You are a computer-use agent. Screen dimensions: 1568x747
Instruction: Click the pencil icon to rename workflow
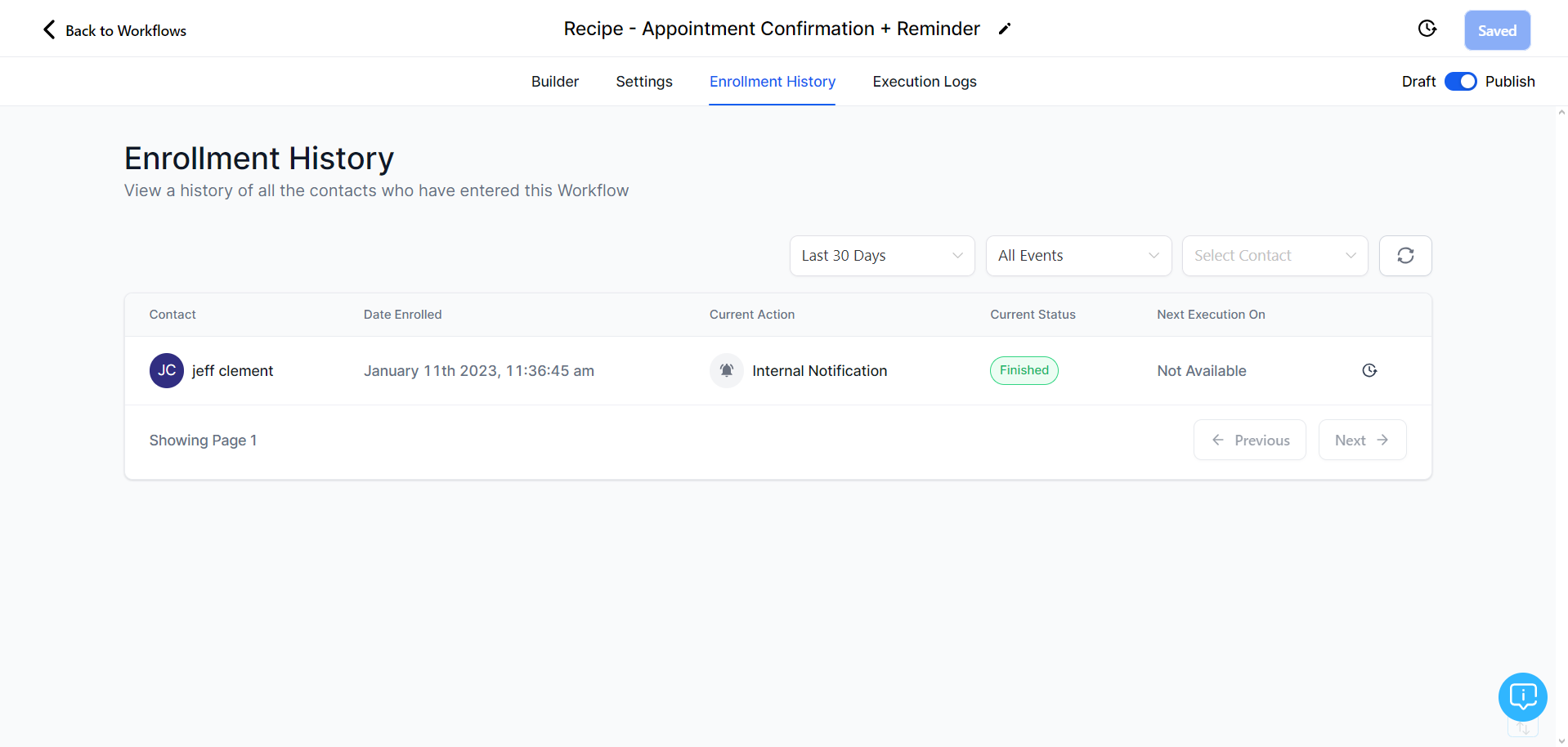(x=1005, y=29)
